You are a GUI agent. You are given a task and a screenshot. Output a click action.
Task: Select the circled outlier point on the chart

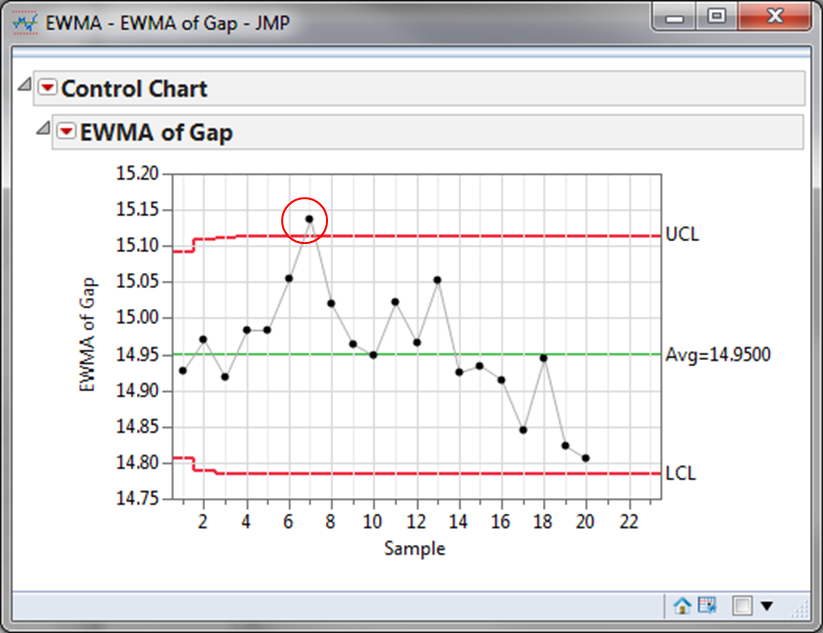click(309, 216)
